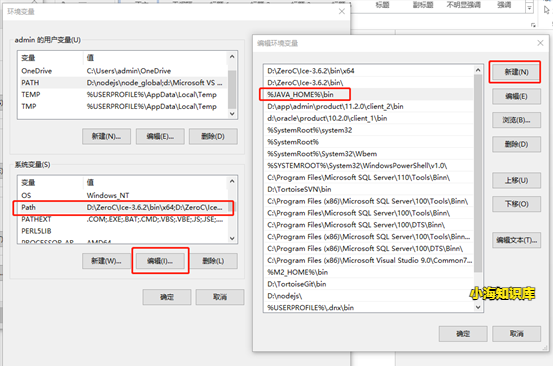Click 新建(N) in the path editor dialog
The height and width of the screenshot is (366, 553).
coord(516,72)
